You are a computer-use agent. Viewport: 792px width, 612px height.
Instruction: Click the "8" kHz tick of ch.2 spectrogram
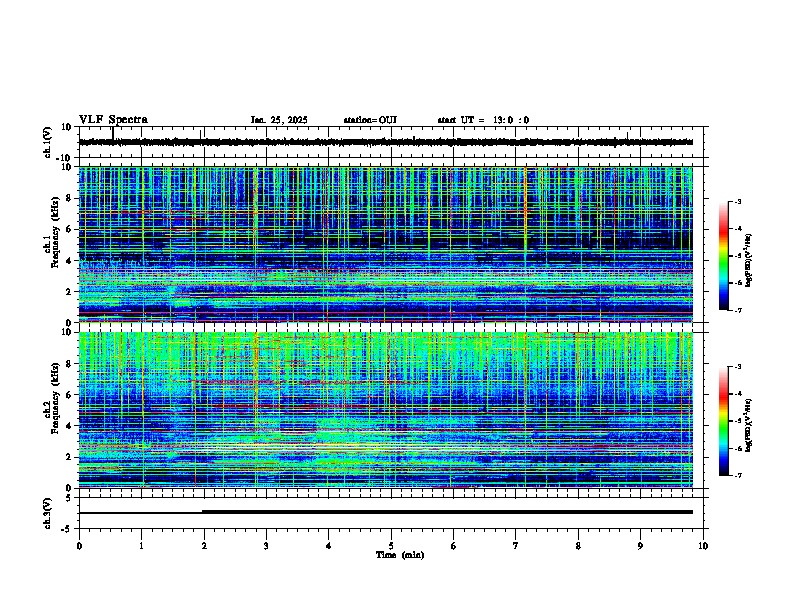pyautogui.click(x=70, y=364)
